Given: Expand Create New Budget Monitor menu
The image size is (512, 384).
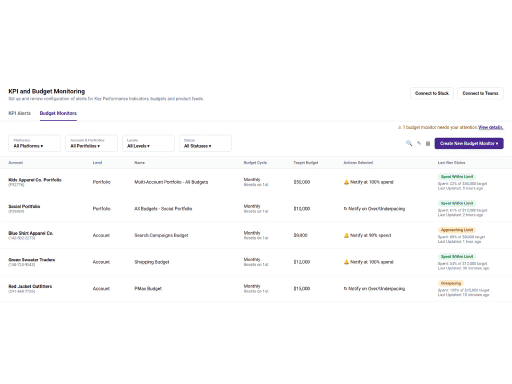Looking at the screenshot, I should coord(469,143).
